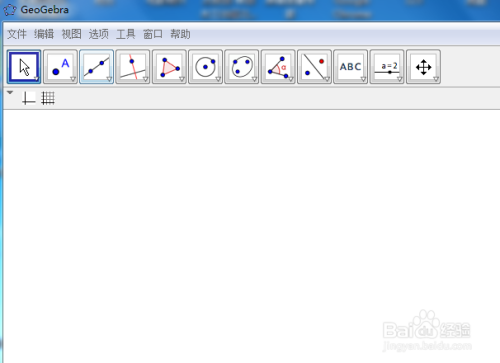Expand the Polygon tool dropdown arrow
This screenshot has height=363, width=500.
[x=182, y=79]
